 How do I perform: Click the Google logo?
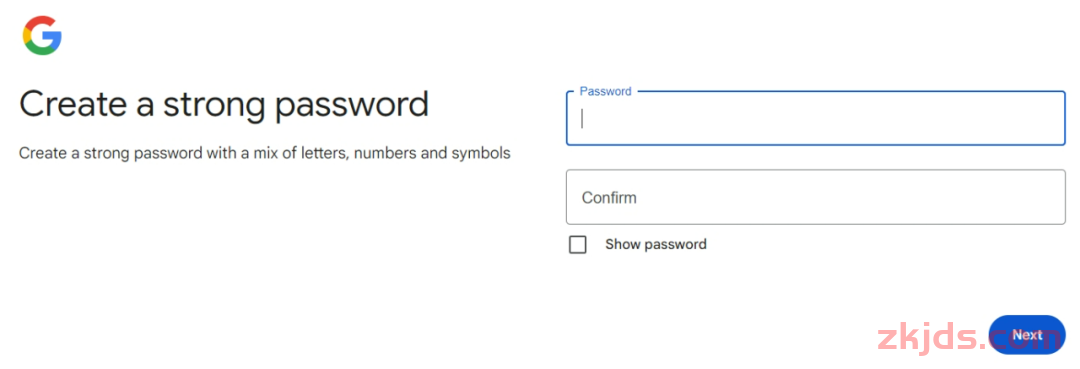click(x=43, y=35)
